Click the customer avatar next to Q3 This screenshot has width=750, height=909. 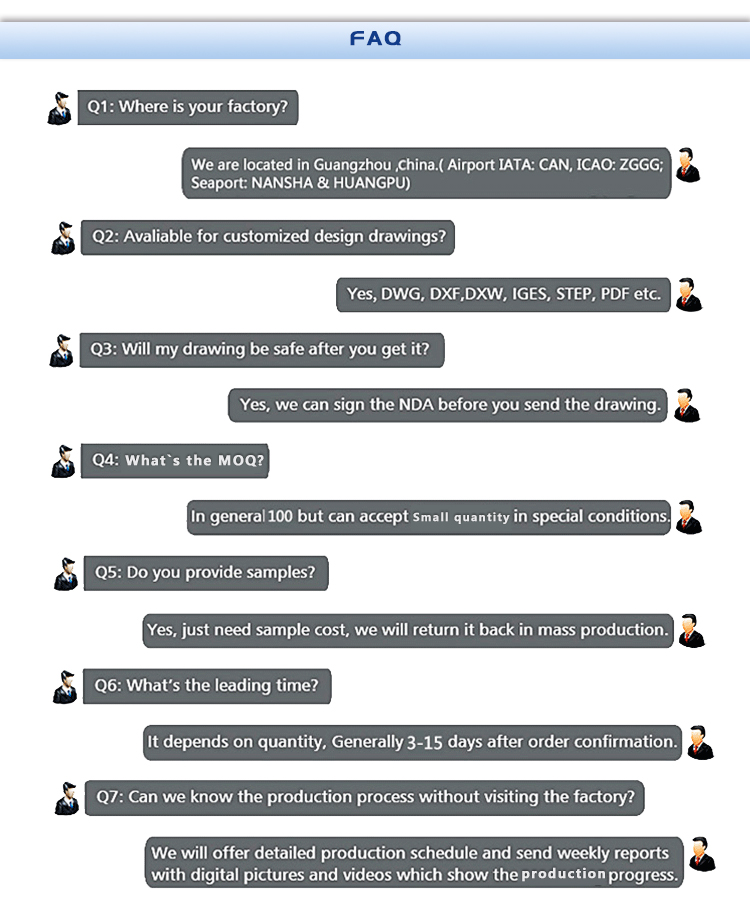click(x=61, y=351)
